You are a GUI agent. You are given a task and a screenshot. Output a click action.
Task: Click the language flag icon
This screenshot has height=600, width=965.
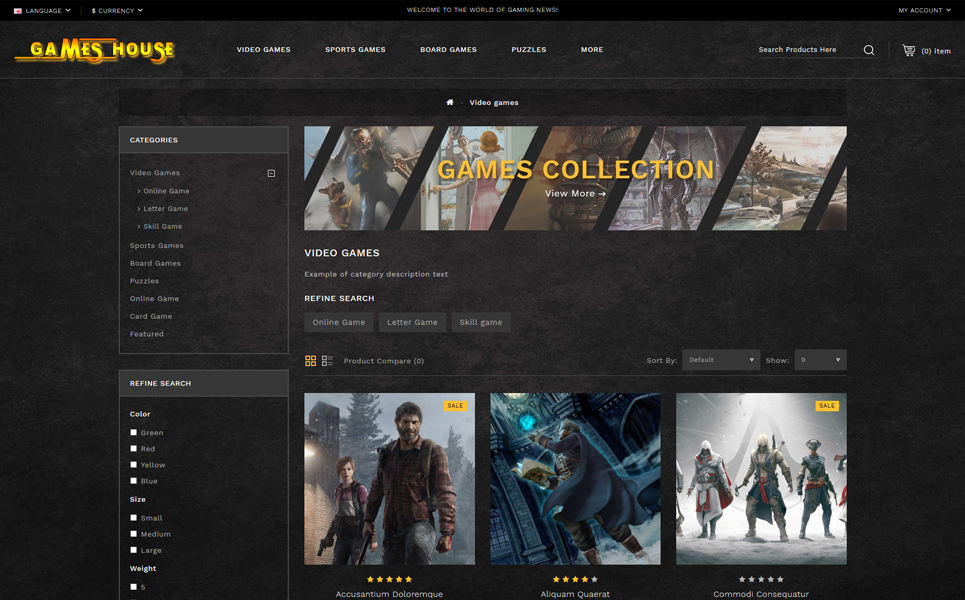[x=18, y=10]
